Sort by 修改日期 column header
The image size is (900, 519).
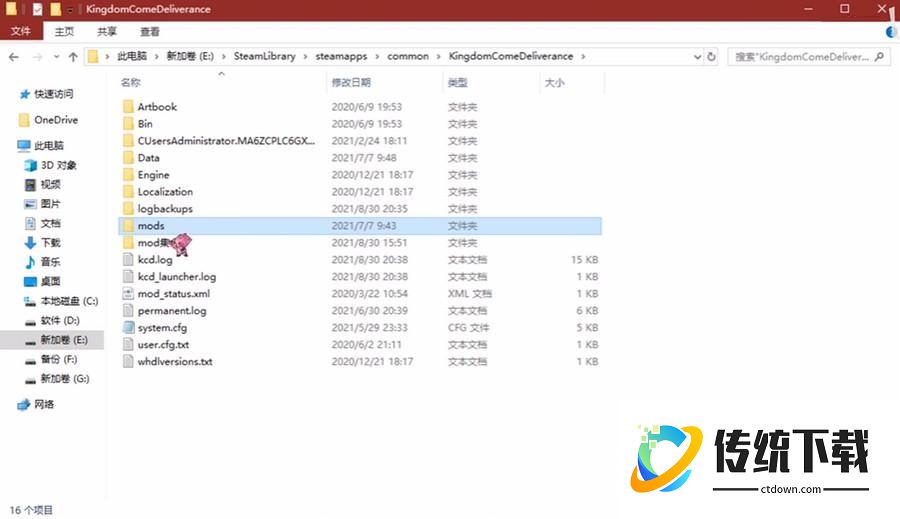tap(351, 82)
